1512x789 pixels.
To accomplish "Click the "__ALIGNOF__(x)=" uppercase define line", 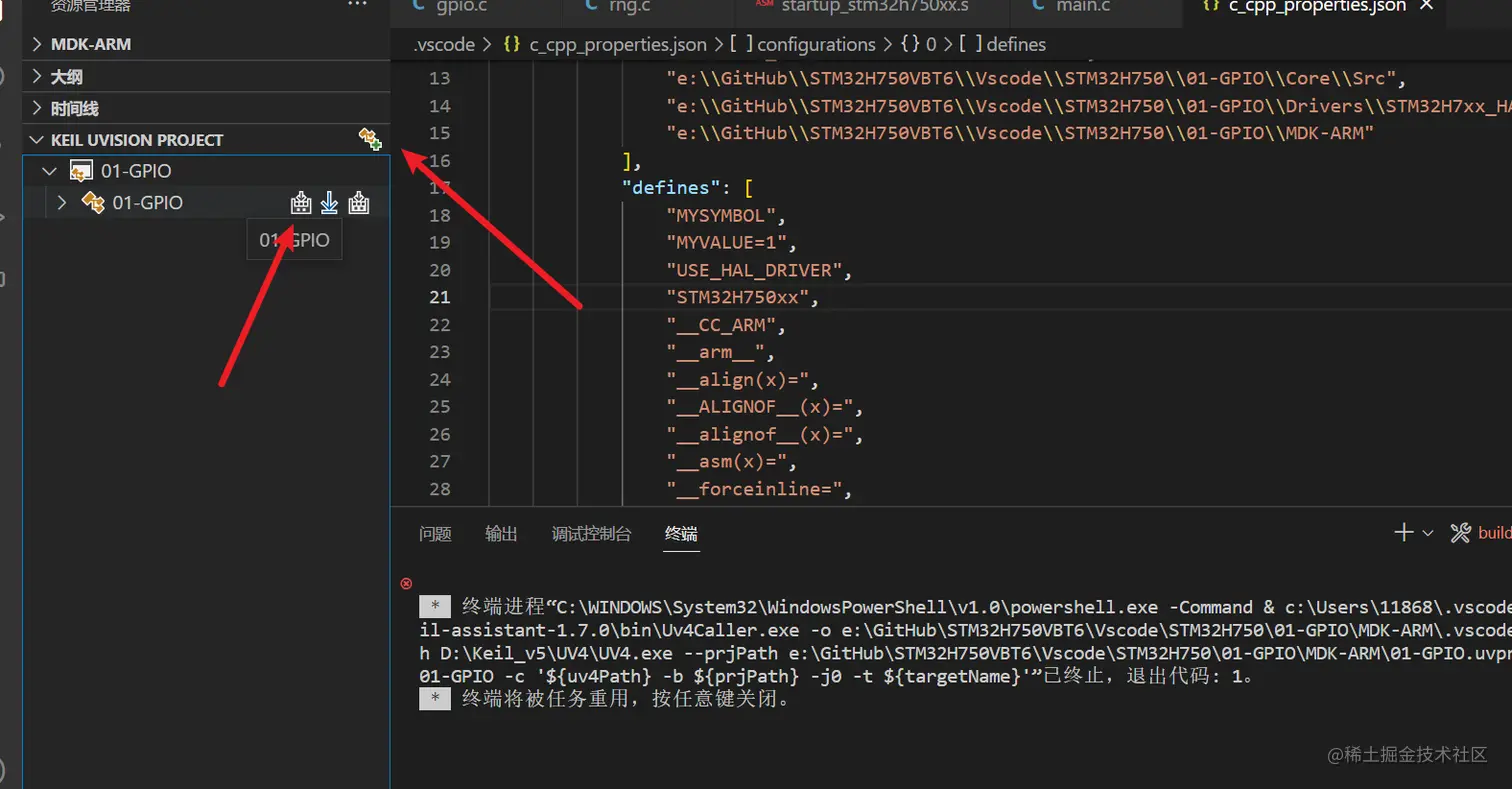I will pyautogui.click(x=765, y=407).
